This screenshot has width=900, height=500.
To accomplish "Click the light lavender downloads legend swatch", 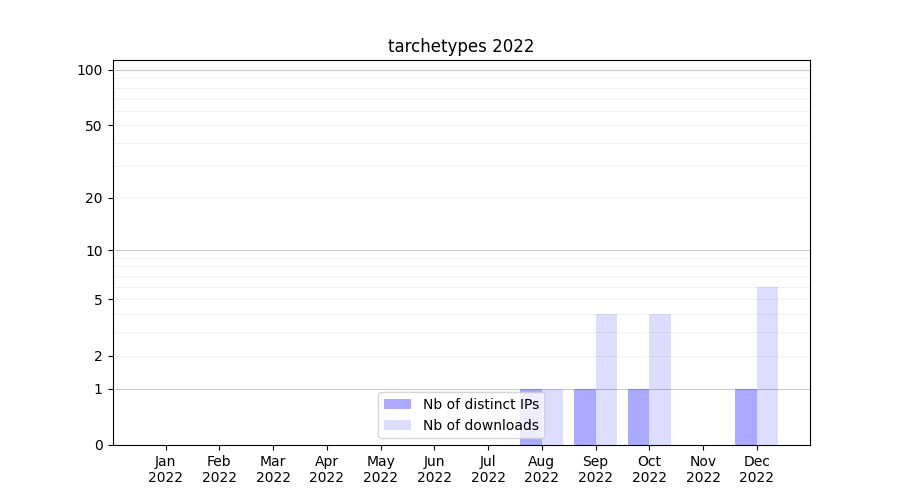I will [397, 425].
